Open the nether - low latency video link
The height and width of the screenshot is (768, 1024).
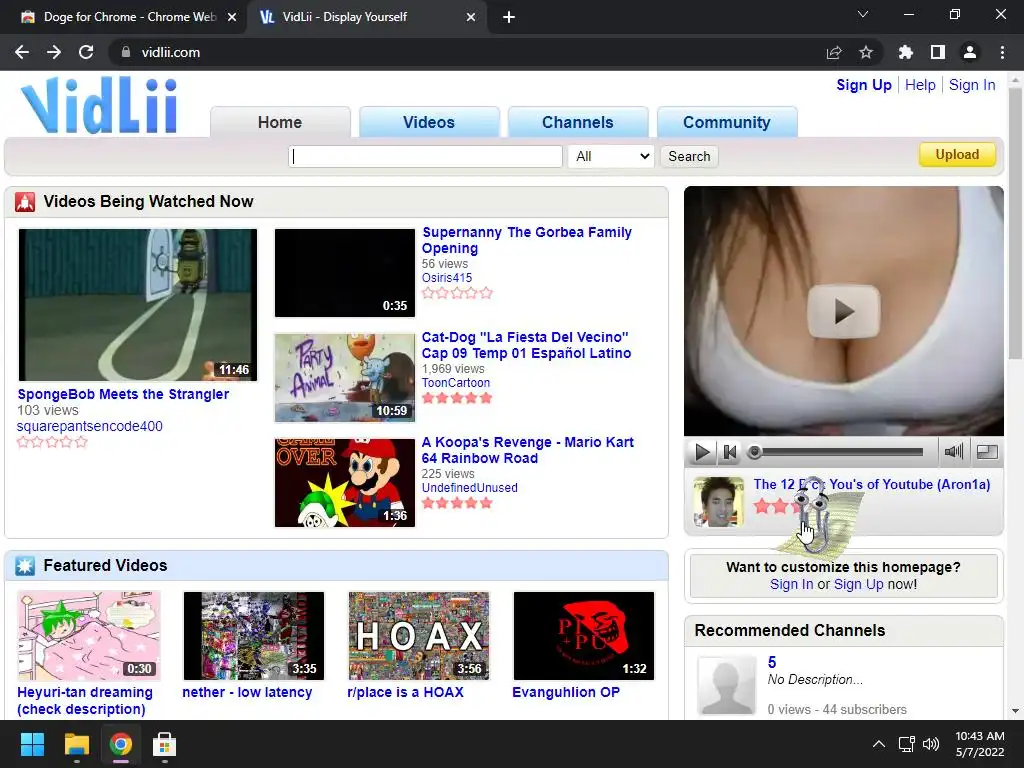[x=247, y=692]
